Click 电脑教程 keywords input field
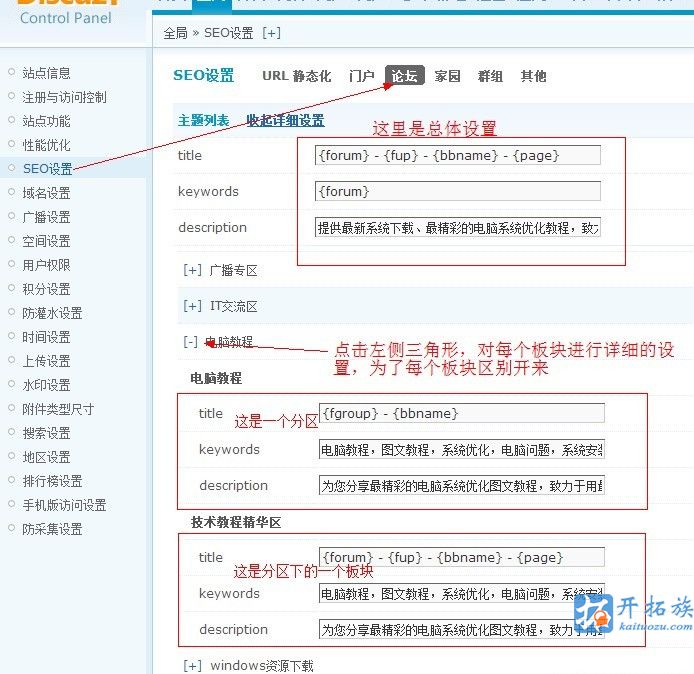 point(462,450)
